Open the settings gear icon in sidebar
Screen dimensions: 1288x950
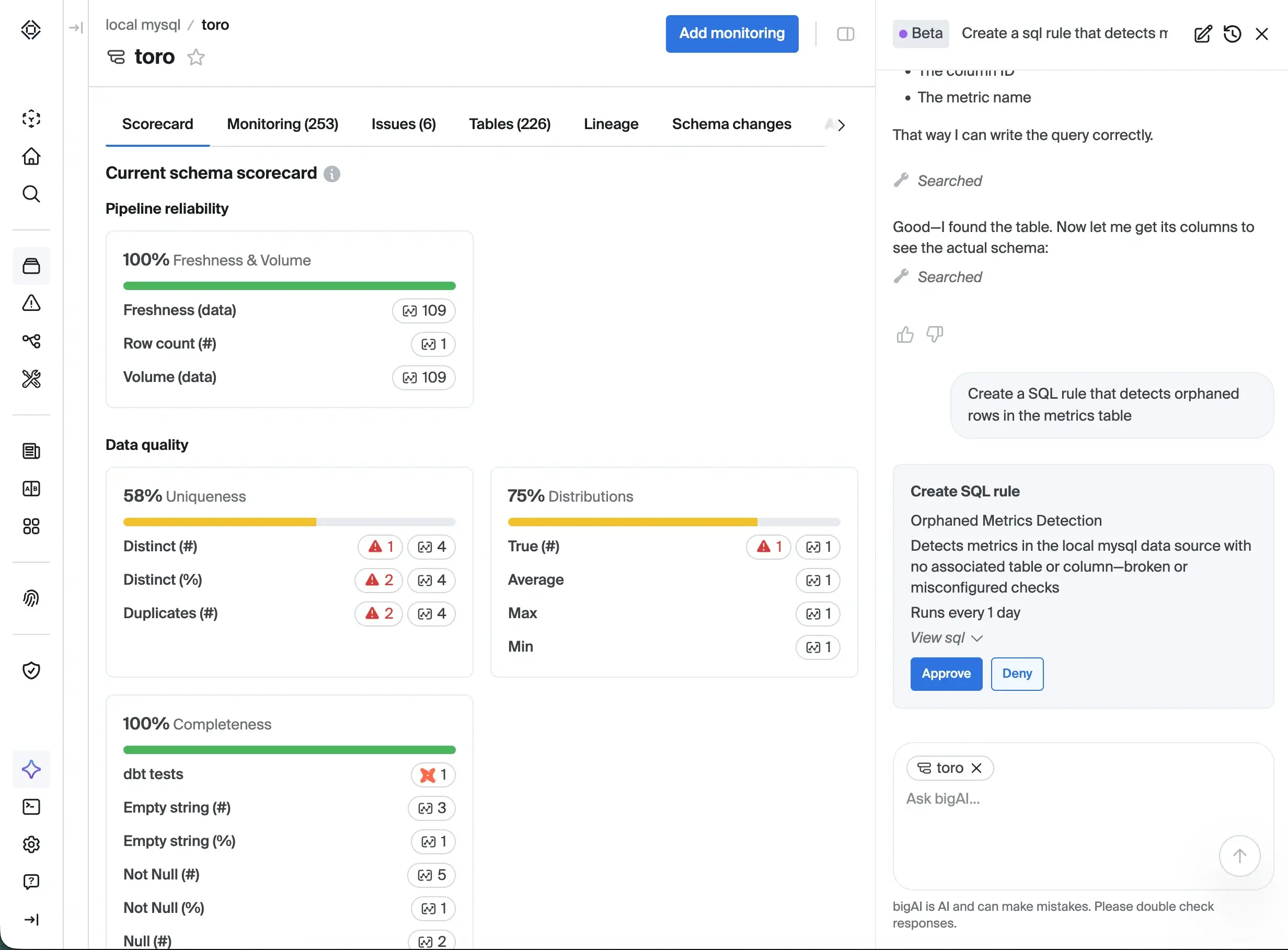click(x=31, y=844)
